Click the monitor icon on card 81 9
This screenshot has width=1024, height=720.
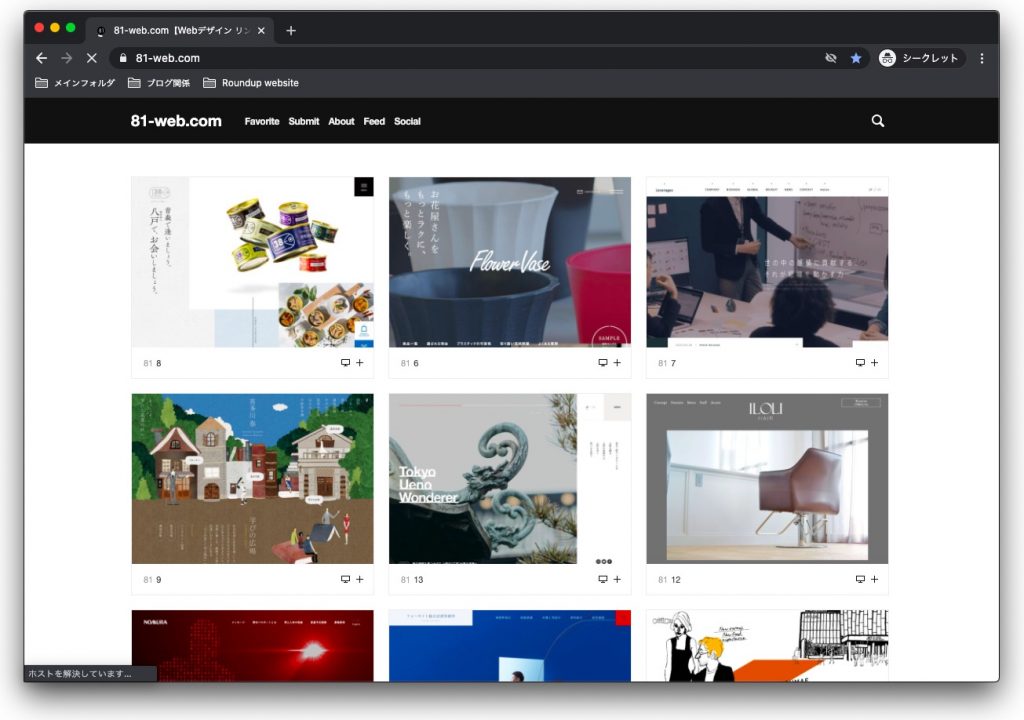click(x=345, y=580)
